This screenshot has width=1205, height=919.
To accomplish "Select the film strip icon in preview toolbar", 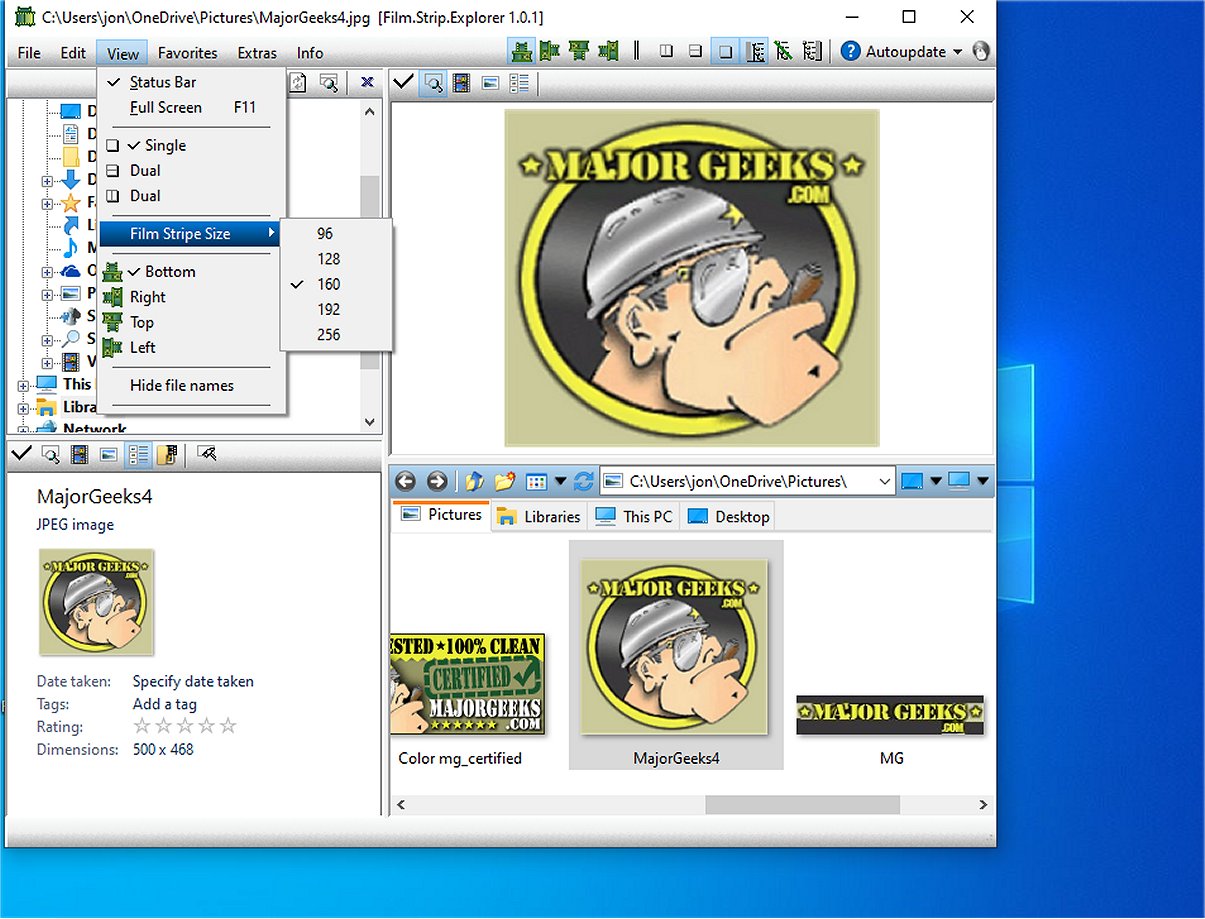I will 460,83.
